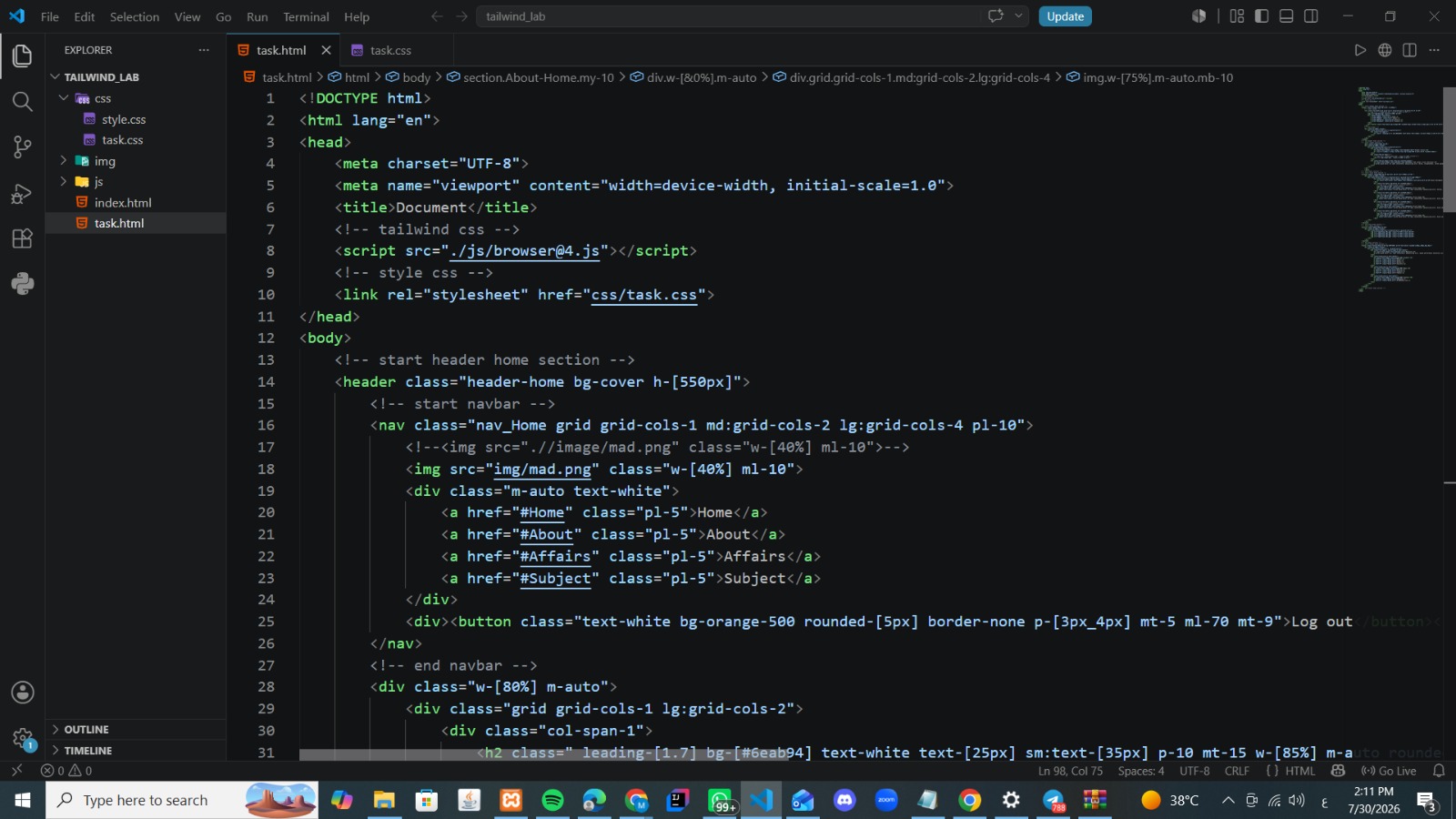Screen dimensions: 1456x819
Task: Toggle the Primary Side Bar
Action: [1261, 16]
